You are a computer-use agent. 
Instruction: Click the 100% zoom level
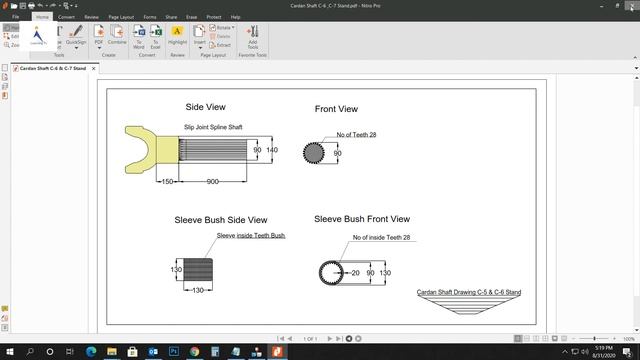[629, 339]
